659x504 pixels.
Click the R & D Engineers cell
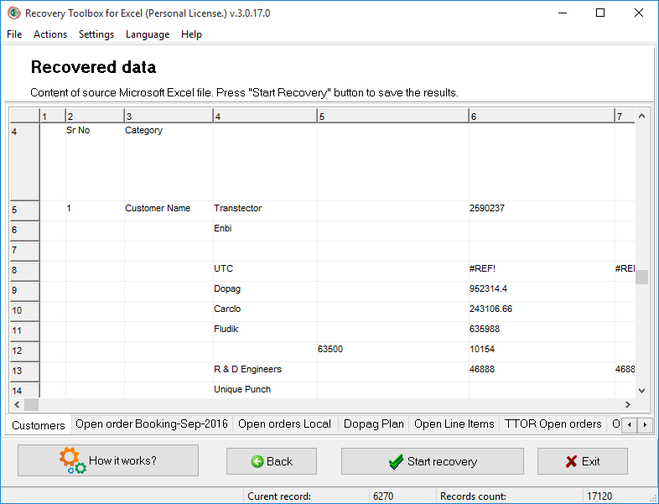coord(265,372)
